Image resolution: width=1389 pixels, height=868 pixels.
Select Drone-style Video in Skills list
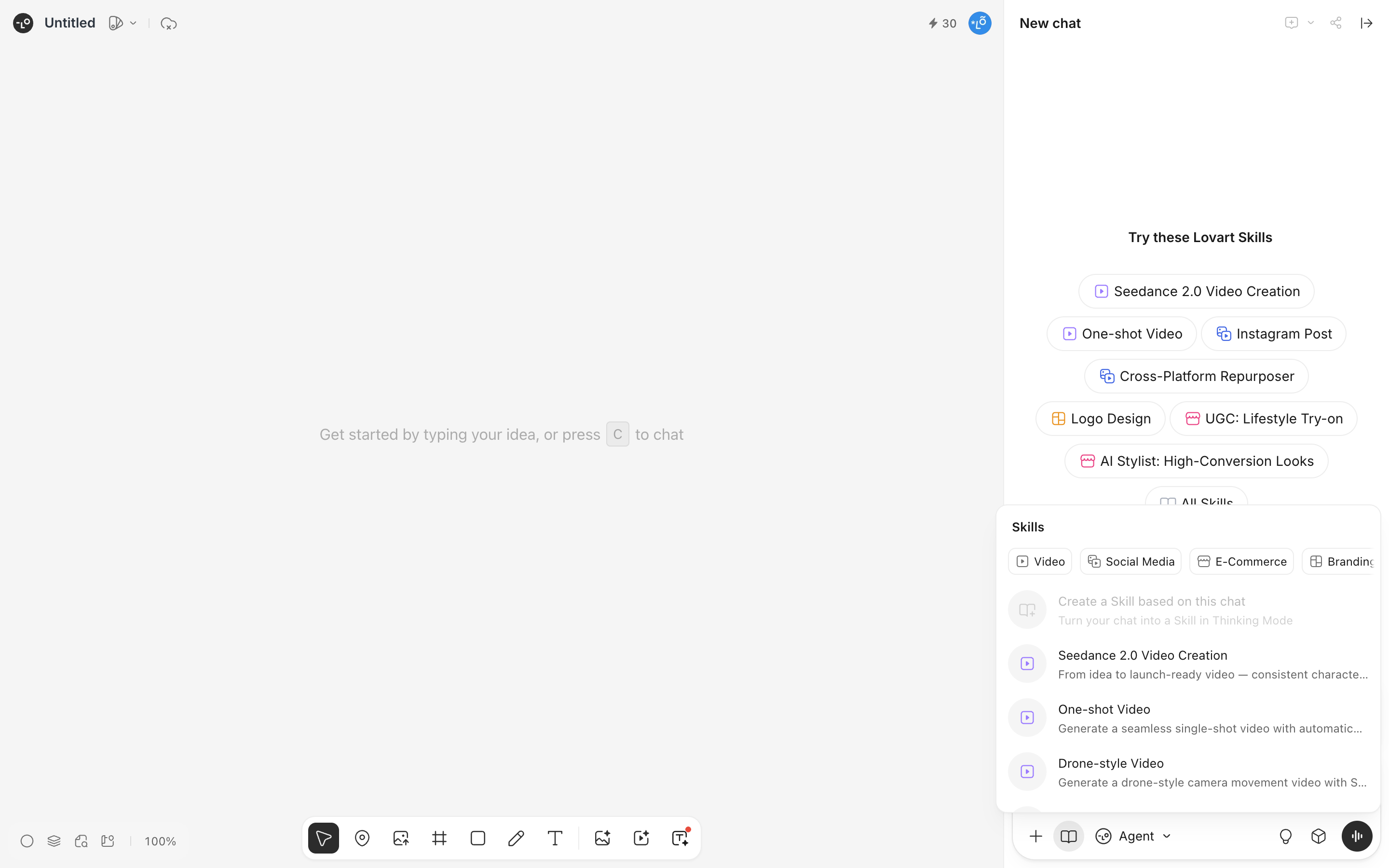pos(1188,772)
